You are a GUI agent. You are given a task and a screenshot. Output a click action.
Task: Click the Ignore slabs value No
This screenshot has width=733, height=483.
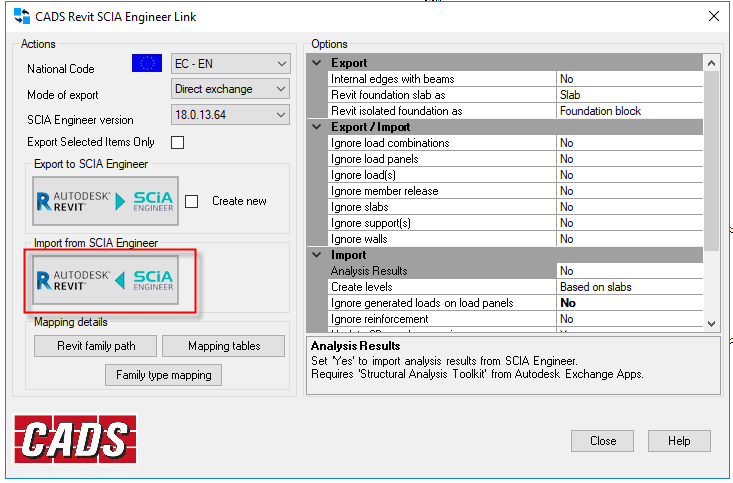coord(630,207)
